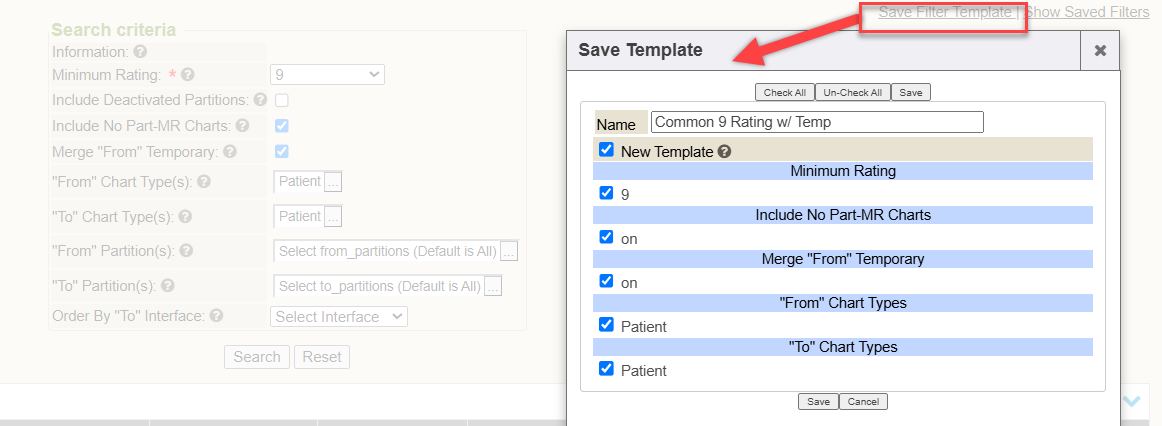This screenshot has width=1162, height=426.
Task: Expand the chevron below the dialog's right edge
Action: click(1132, 401)
